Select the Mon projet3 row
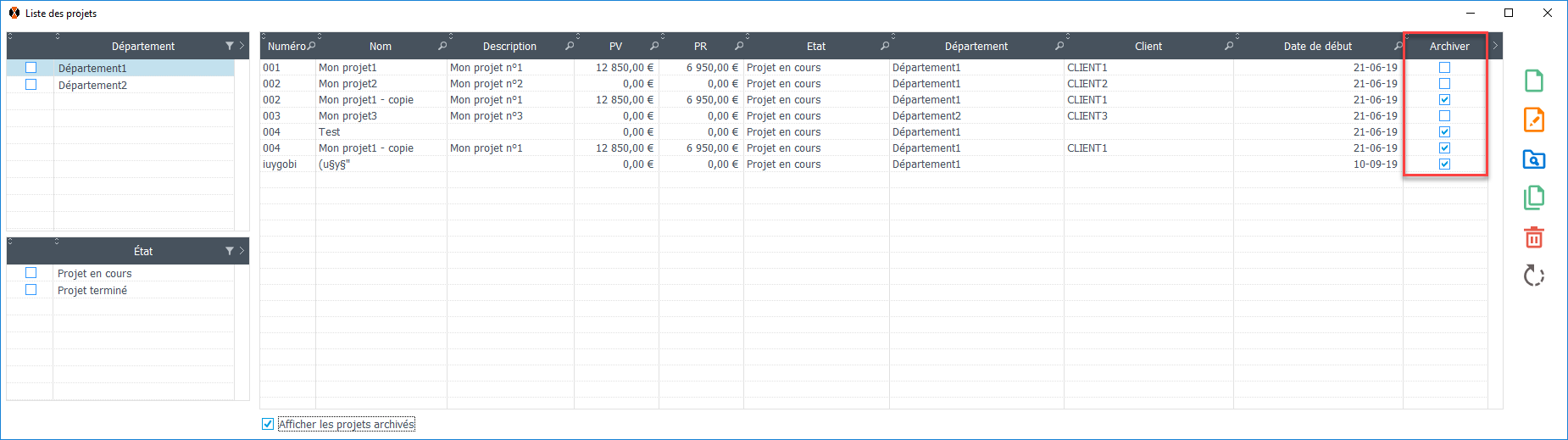The height and width of the screenshot is (440, 1568). [348, 116]
